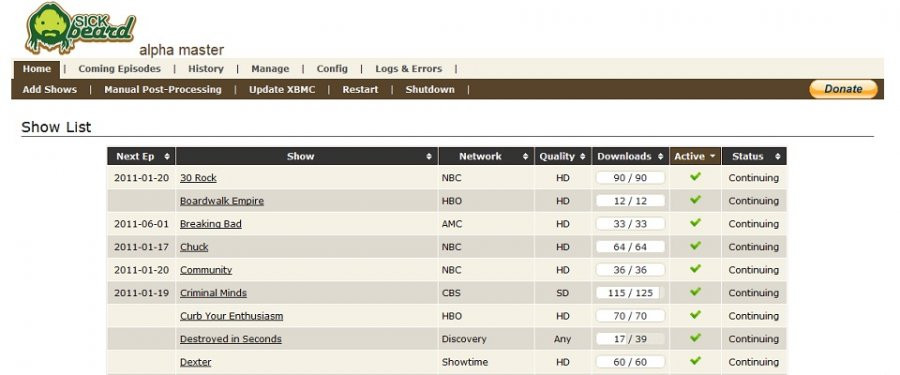Sort table by Quality column
This screenshot has width=900, height=375.
(562, 156)
